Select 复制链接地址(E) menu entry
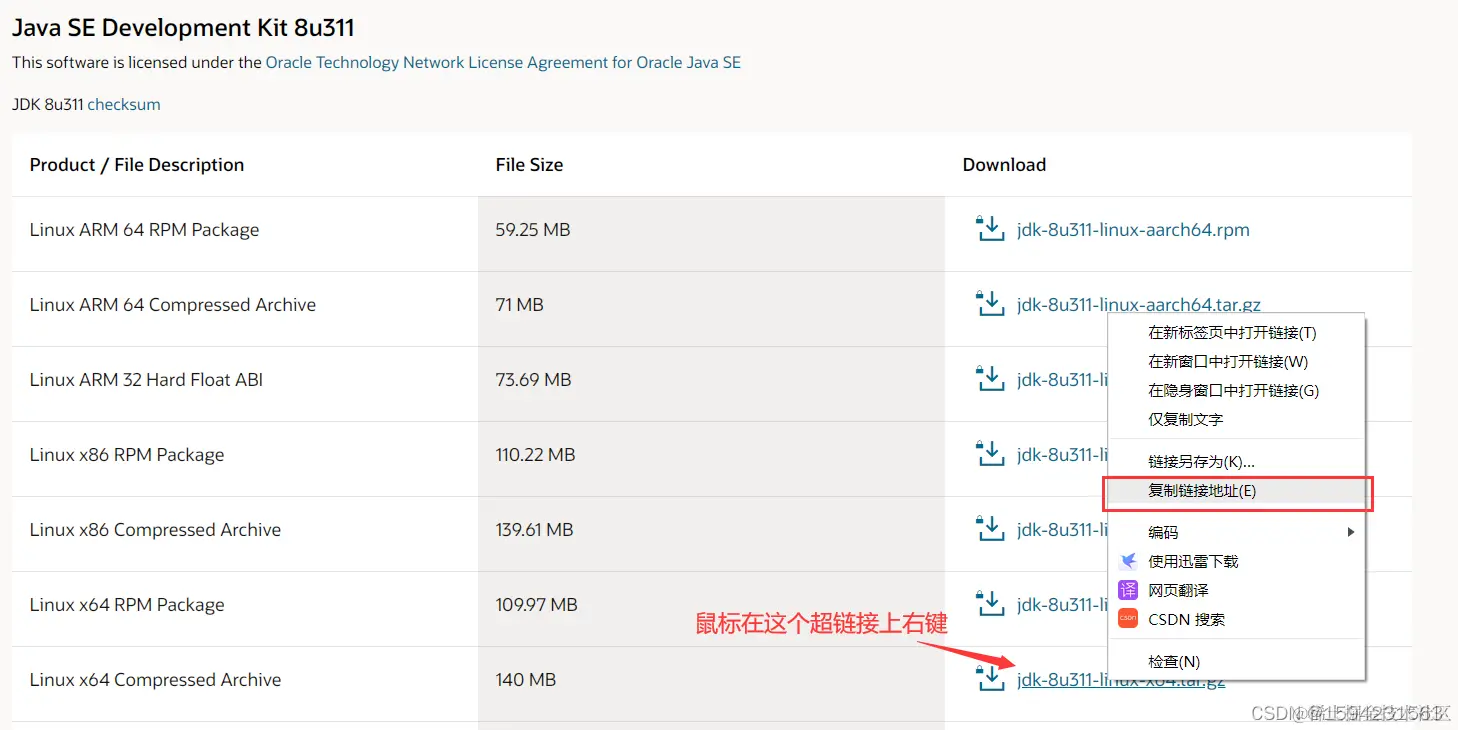The height and width of the screenshot is (730, 1458). pos(1236,491)
